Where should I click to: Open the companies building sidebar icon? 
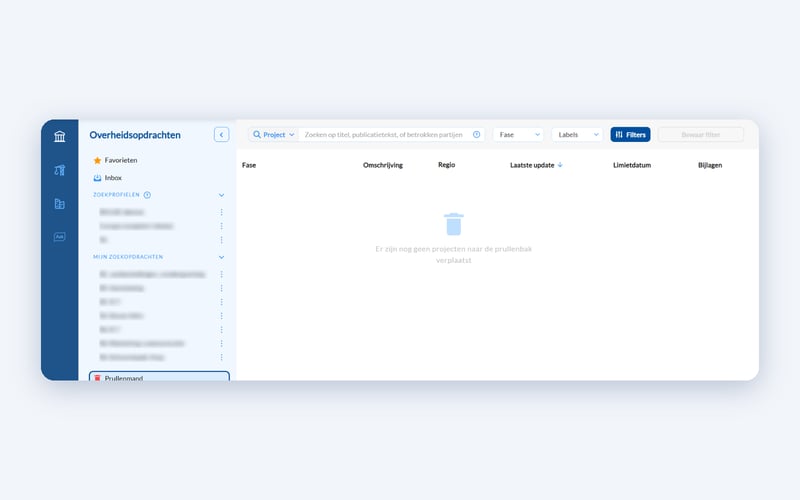60,204
